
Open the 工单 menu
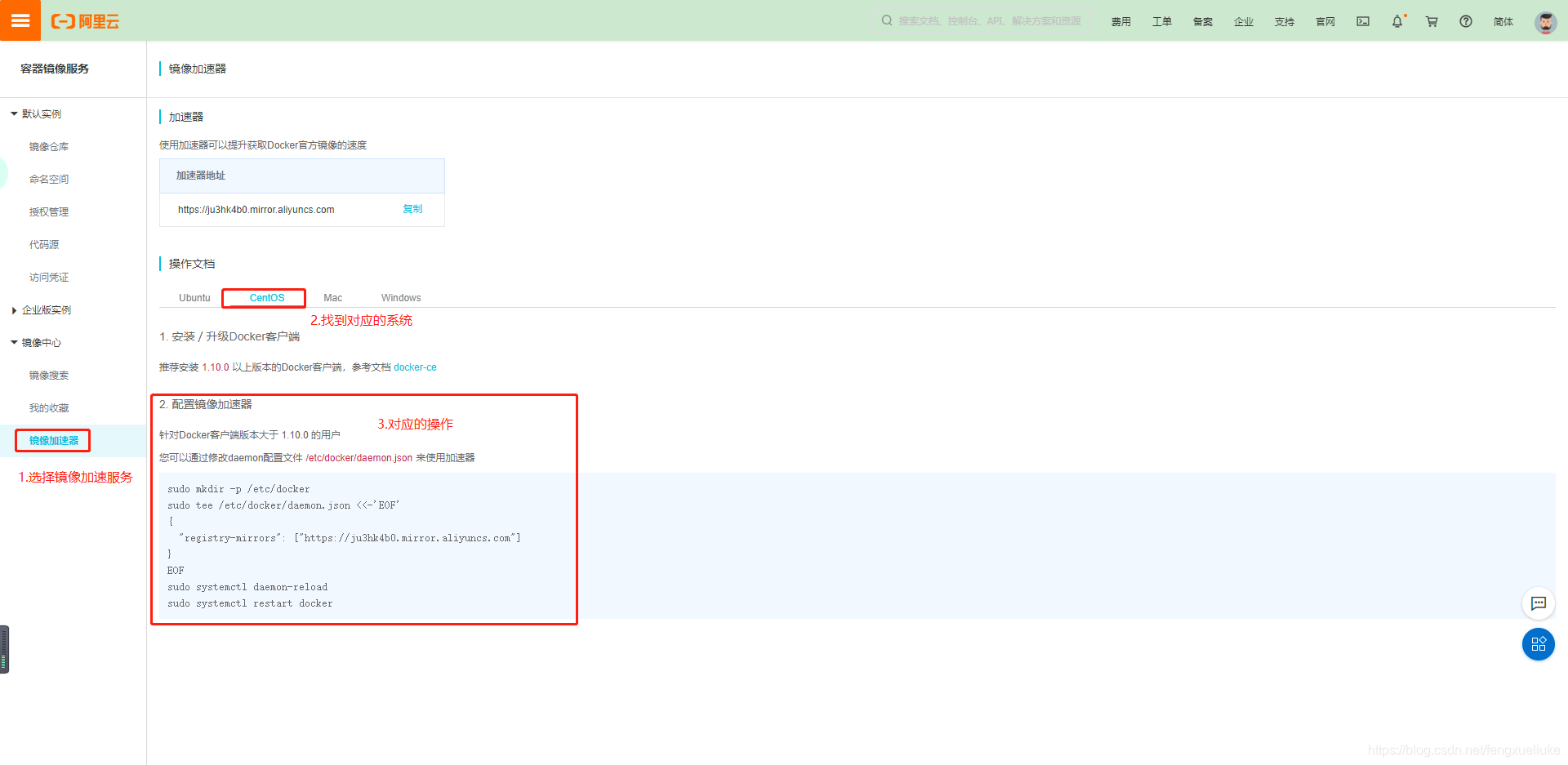pyautogui.click(x=1162, y=22)
